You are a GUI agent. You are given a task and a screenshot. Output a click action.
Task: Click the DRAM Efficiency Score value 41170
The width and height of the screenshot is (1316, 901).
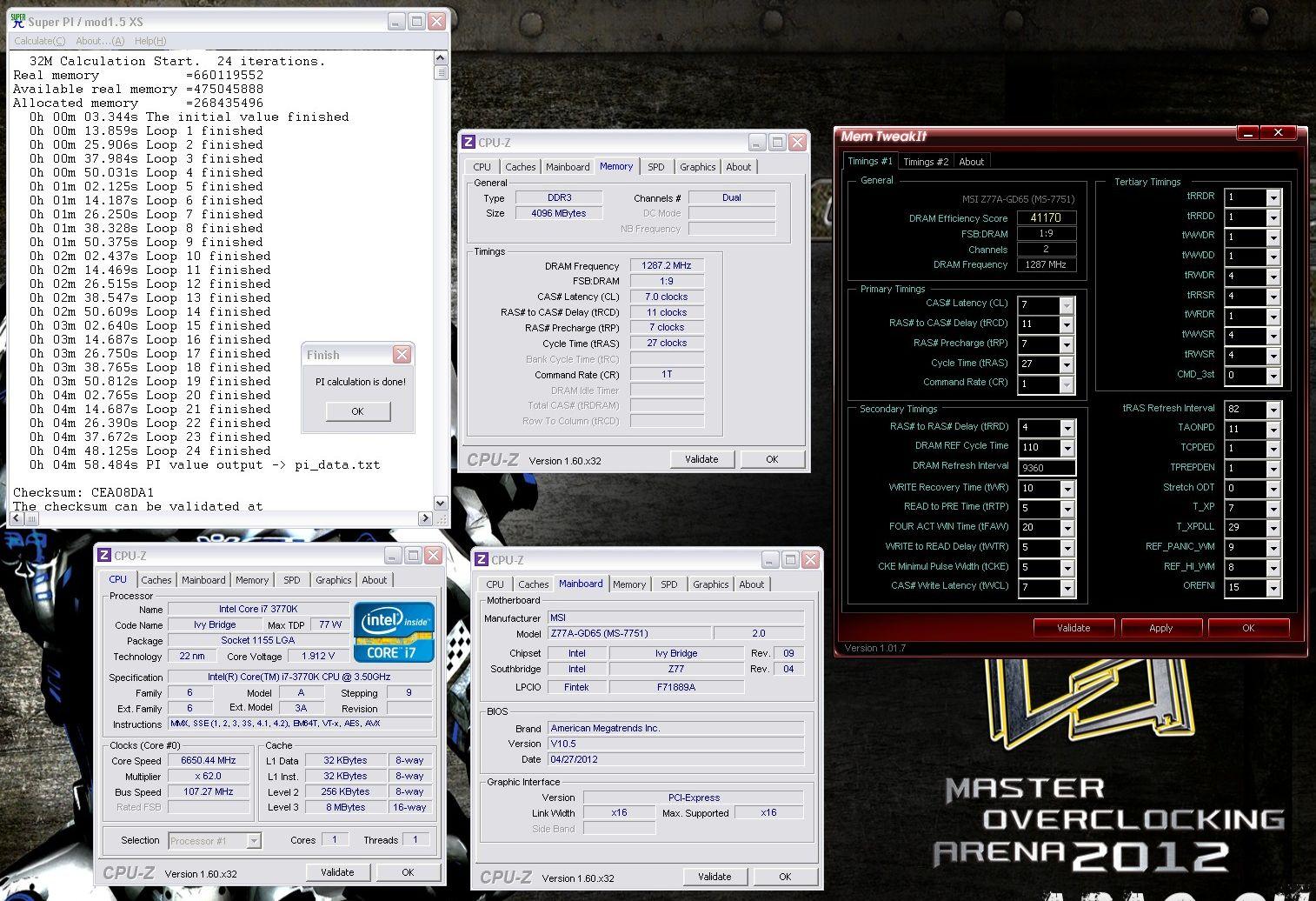tap(1046, 218)
